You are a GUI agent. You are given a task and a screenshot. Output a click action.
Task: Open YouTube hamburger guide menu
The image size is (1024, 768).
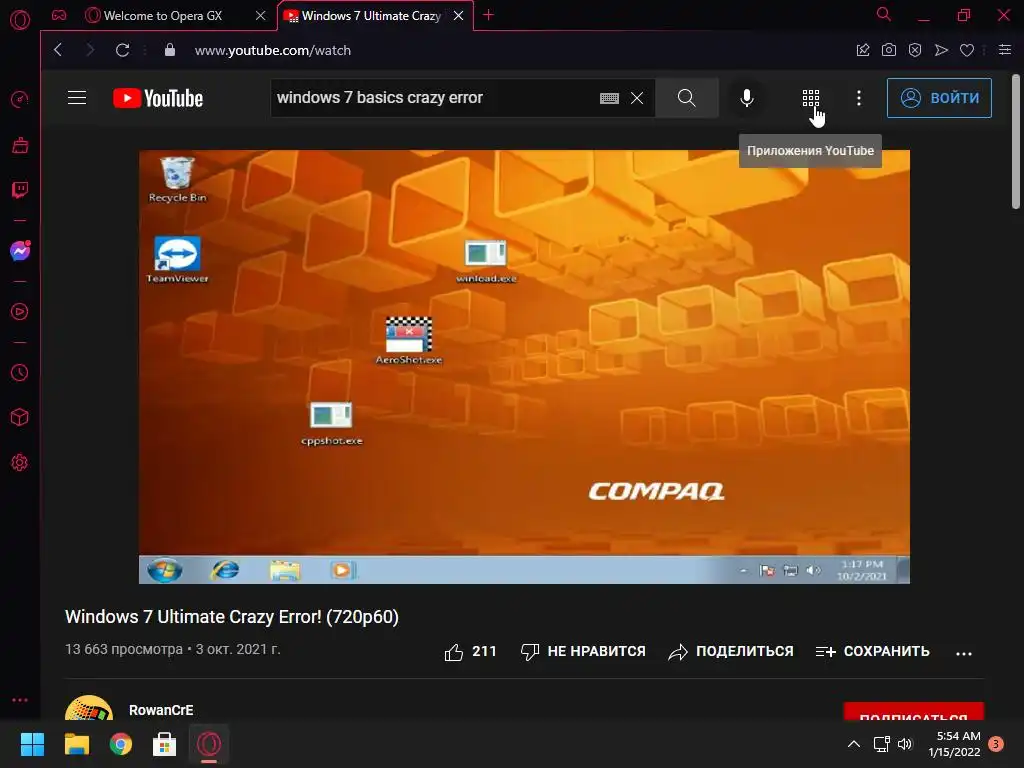coord(77,98)
